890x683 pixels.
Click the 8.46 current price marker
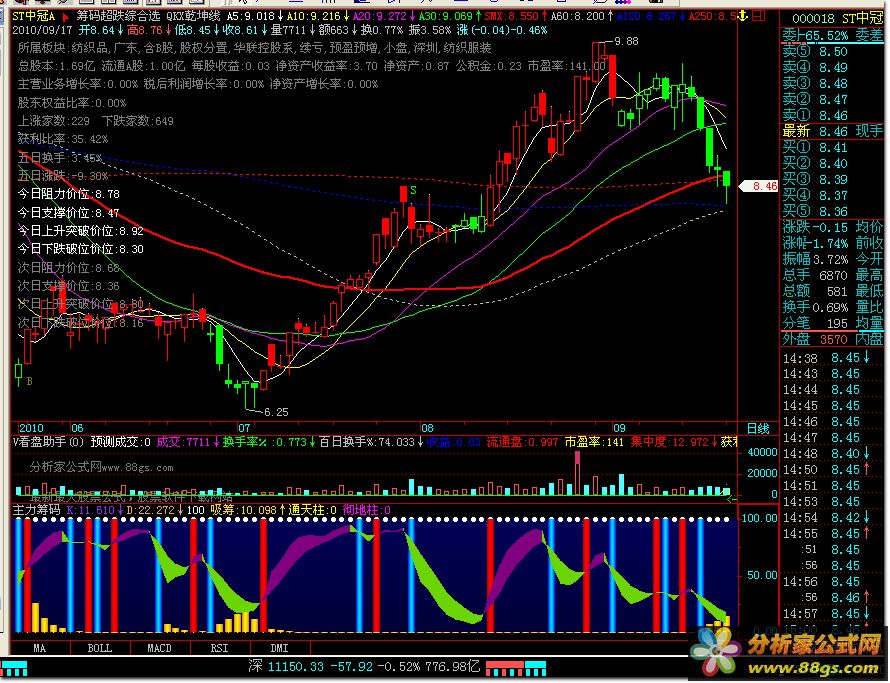tap(759, 186)
